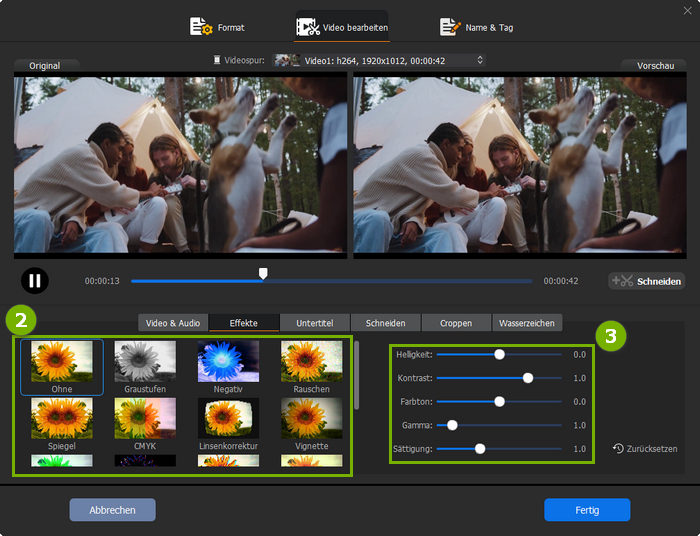This screenshot has width=700, height=536.
Task: Click the Original label
Action: point(45,66)
